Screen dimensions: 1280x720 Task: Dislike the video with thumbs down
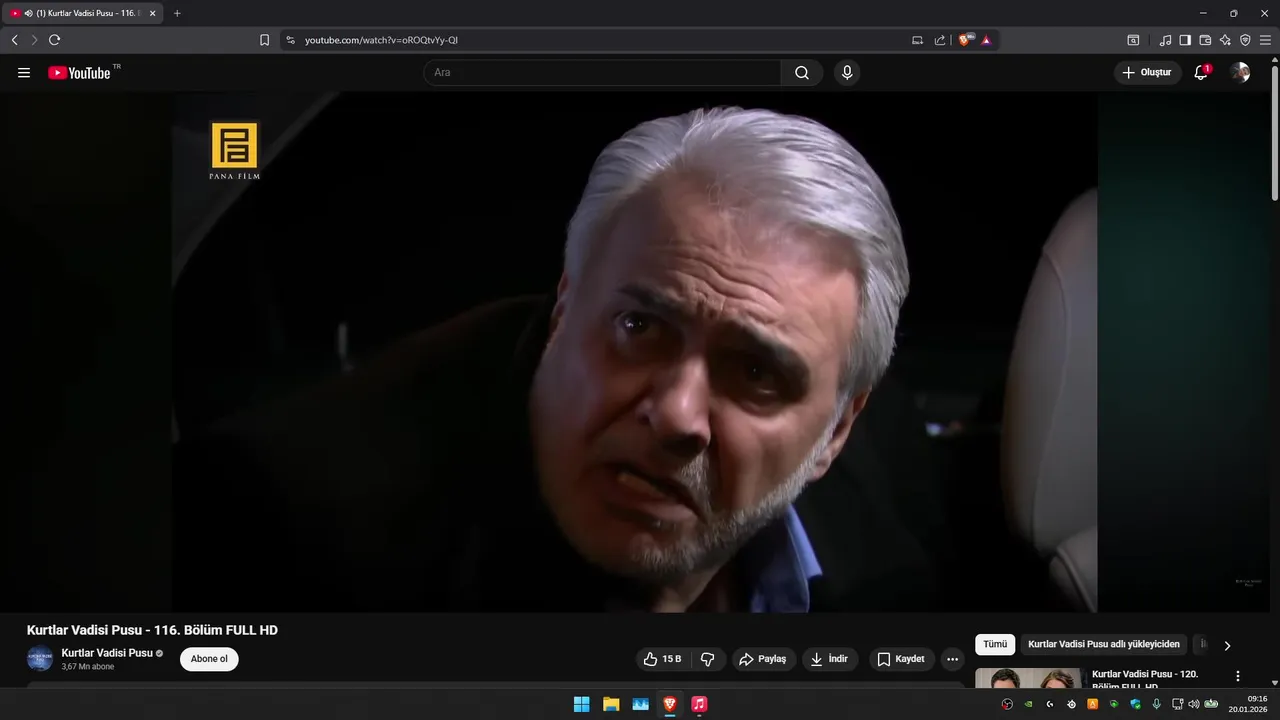[708, 659]
